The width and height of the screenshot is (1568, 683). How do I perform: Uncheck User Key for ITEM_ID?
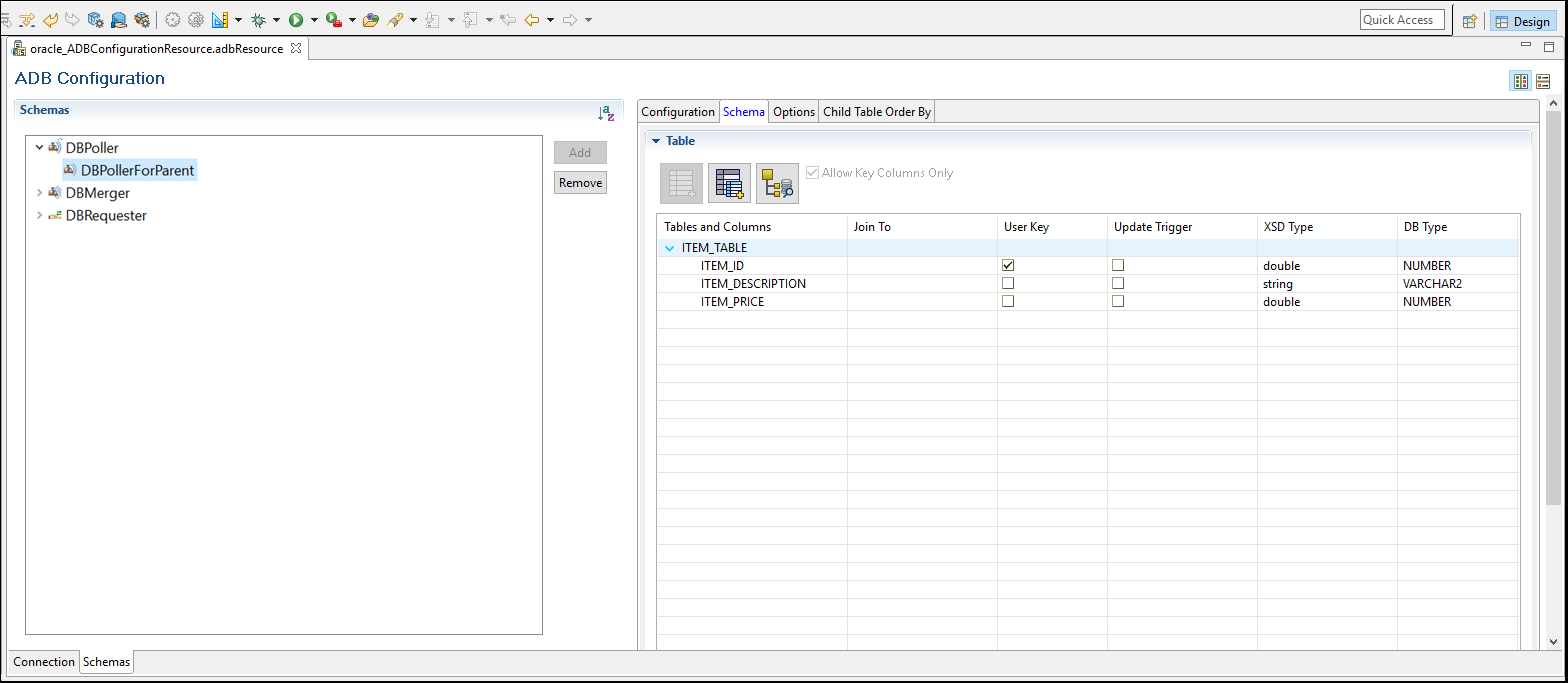(x=1008, y=266)
